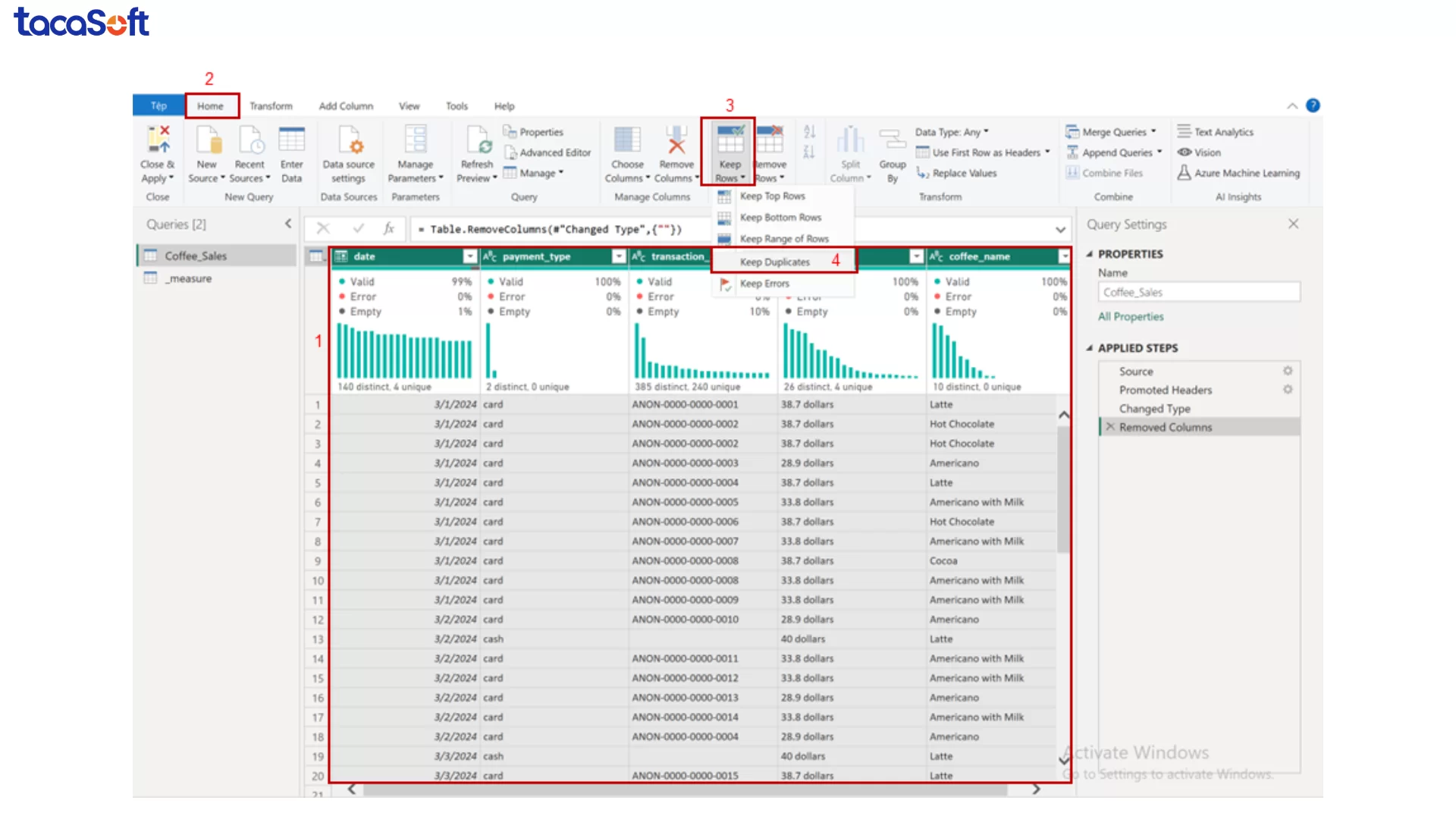Click the Close & Apply icon
The image size is (1456, 819).
click(158, 140)
